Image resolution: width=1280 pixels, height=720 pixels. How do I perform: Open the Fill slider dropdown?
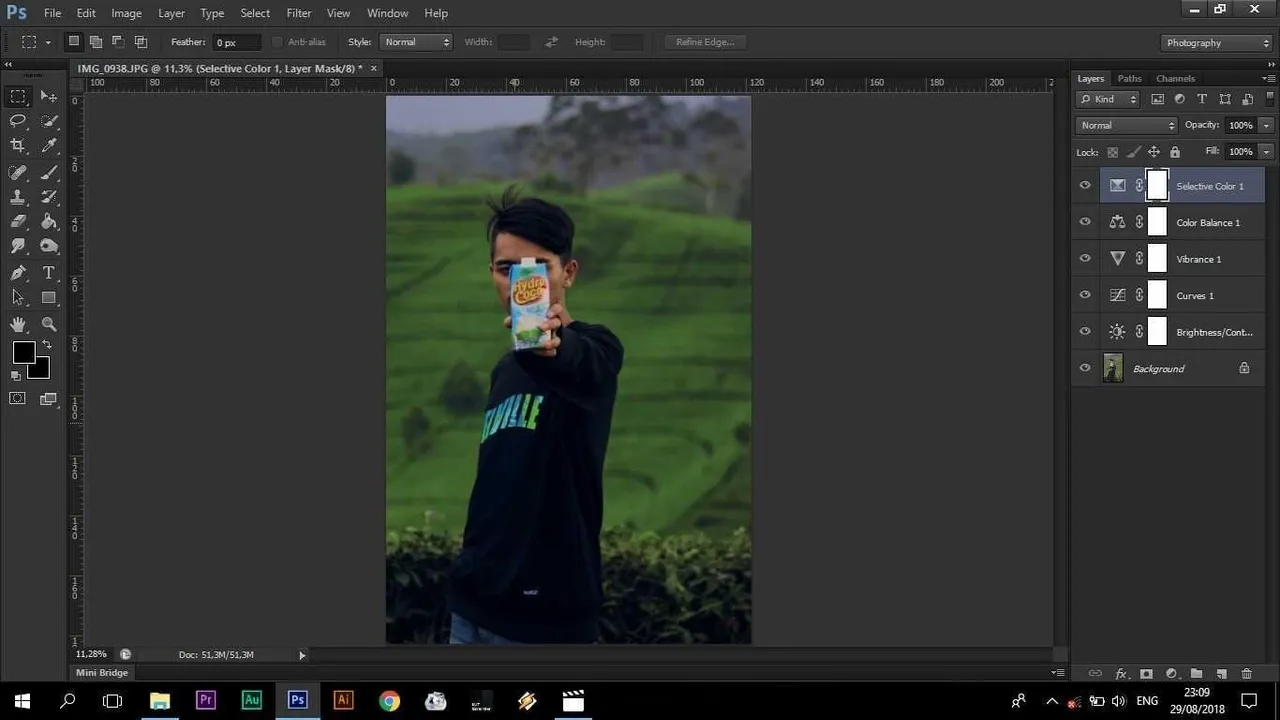pyautogui.click(x=1266, y=151)
